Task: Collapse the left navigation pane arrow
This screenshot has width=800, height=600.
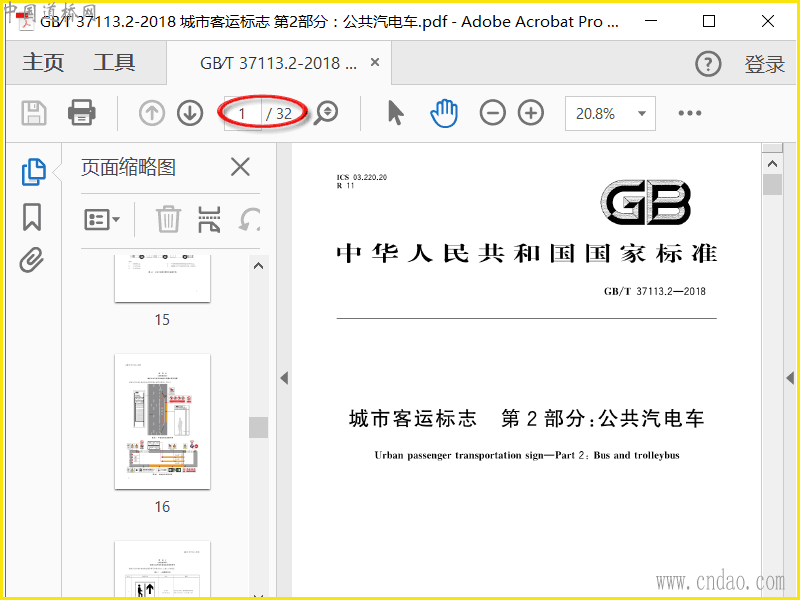Action: (x=284, y=378)
